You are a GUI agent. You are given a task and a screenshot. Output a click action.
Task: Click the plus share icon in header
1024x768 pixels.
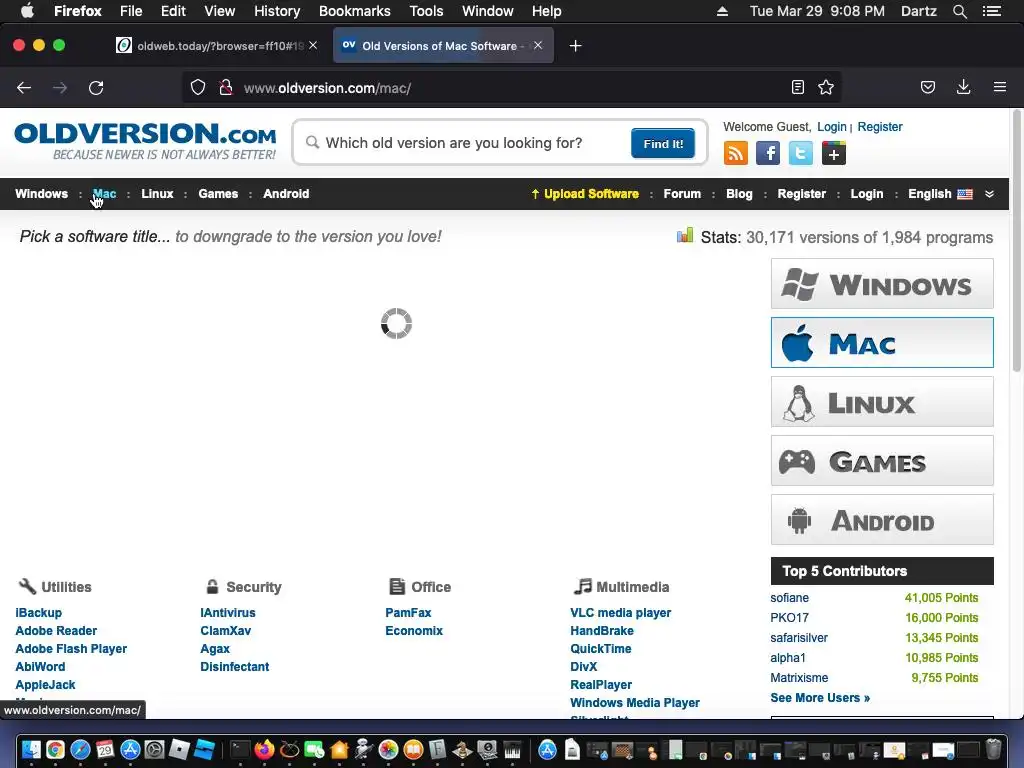[833, 153]
